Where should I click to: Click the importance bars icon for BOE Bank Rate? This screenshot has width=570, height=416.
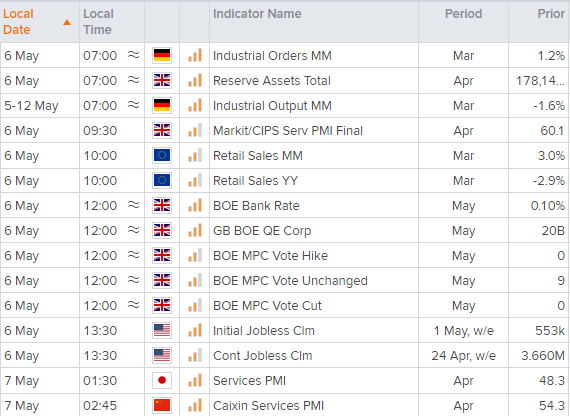pos(195,205)
